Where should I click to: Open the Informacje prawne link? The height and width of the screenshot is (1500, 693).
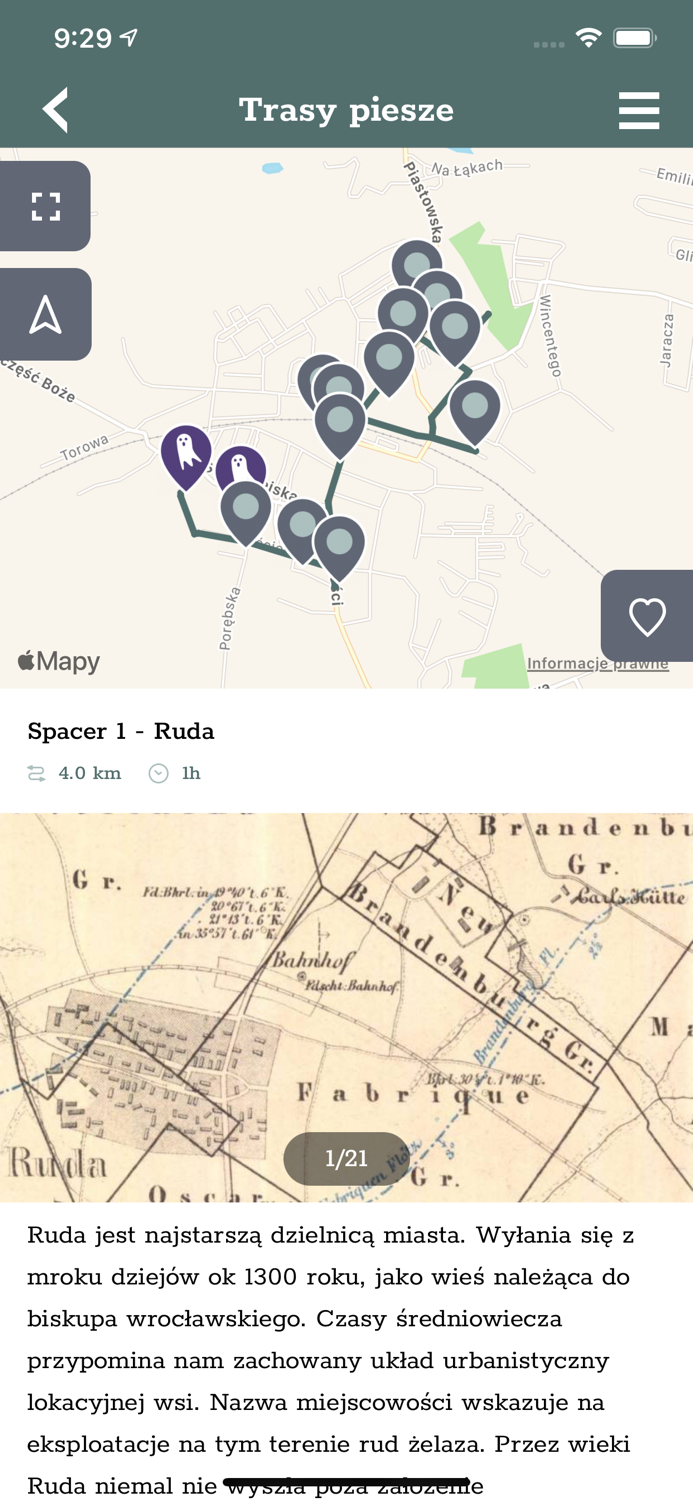(597, 664)
